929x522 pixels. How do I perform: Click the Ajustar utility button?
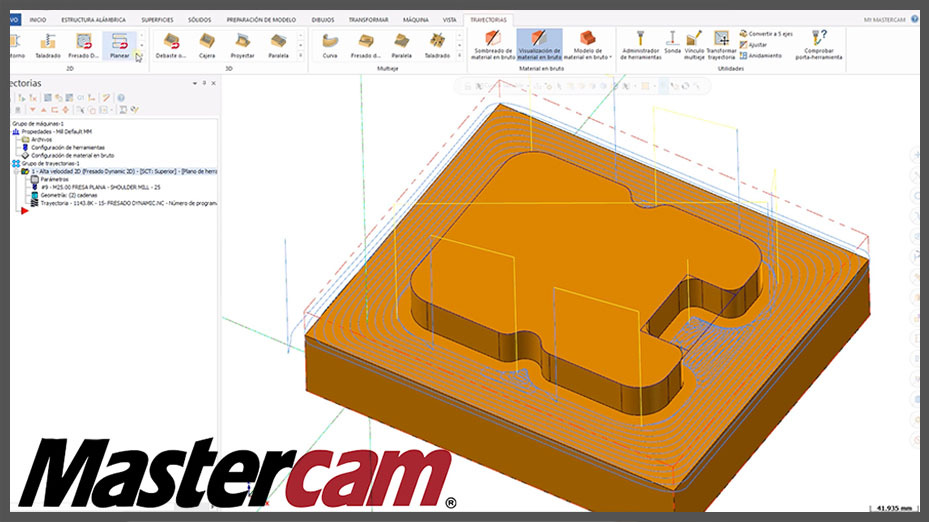click(754, 44)
